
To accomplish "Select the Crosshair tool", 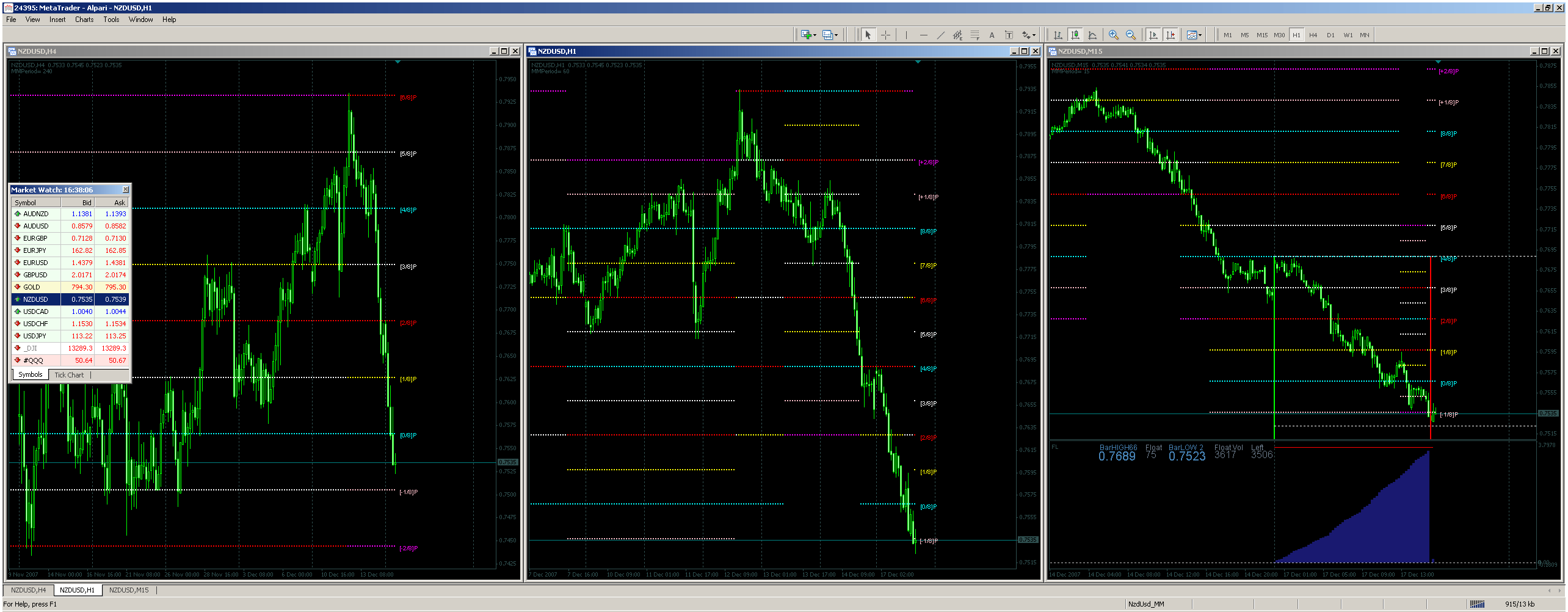I will click(885, 35).
